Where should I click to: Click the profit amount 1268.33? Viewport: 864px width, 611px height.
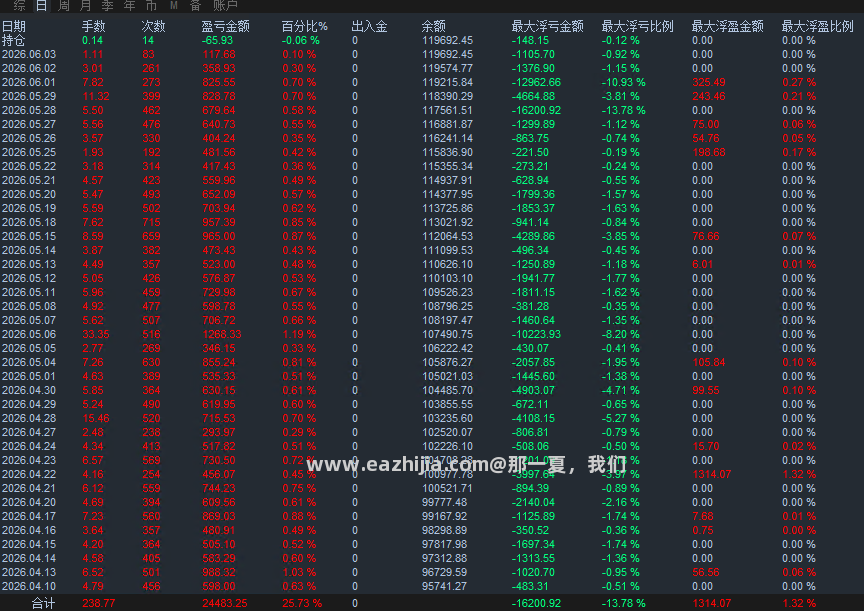pos(222,334)
